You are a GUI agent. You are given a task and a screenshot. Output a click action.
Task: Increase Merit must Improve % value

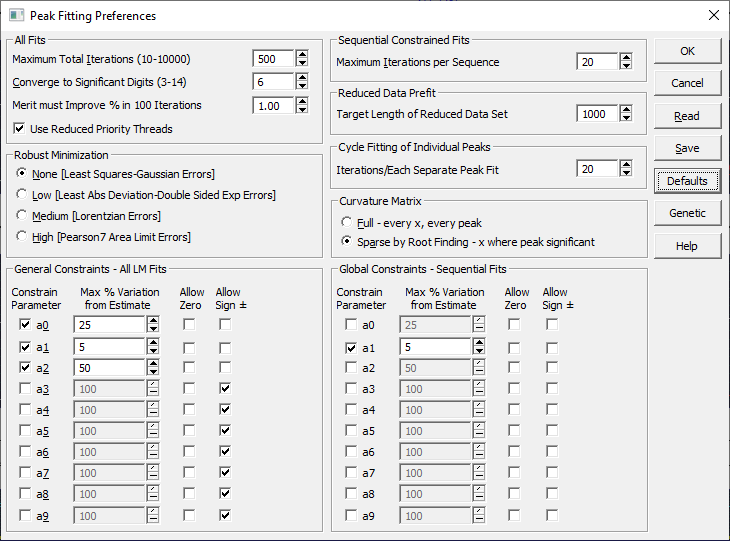(x=302, y=101)
